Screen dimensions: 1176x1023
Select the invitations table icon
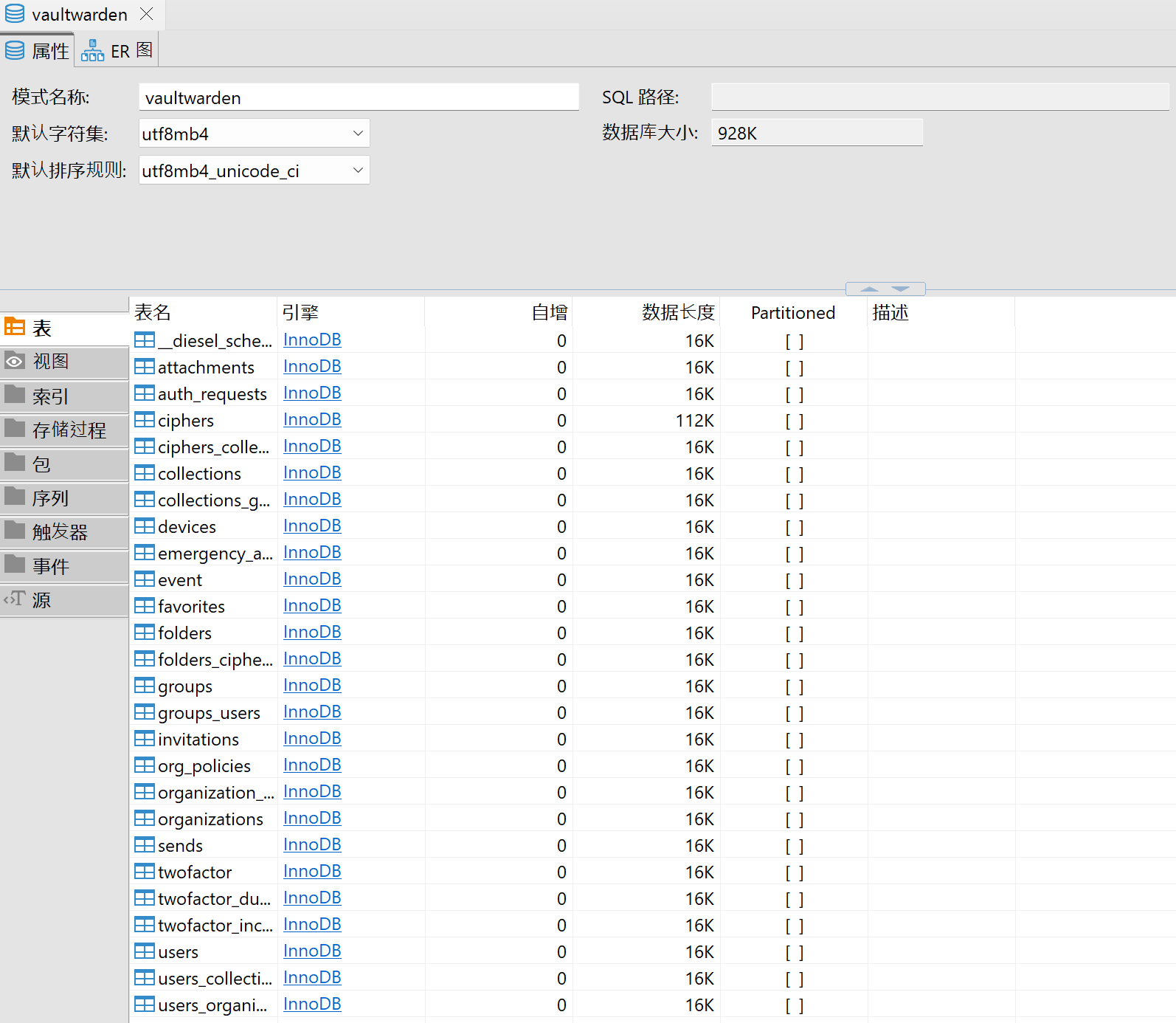pyautogui.click(x=145, y=739)
